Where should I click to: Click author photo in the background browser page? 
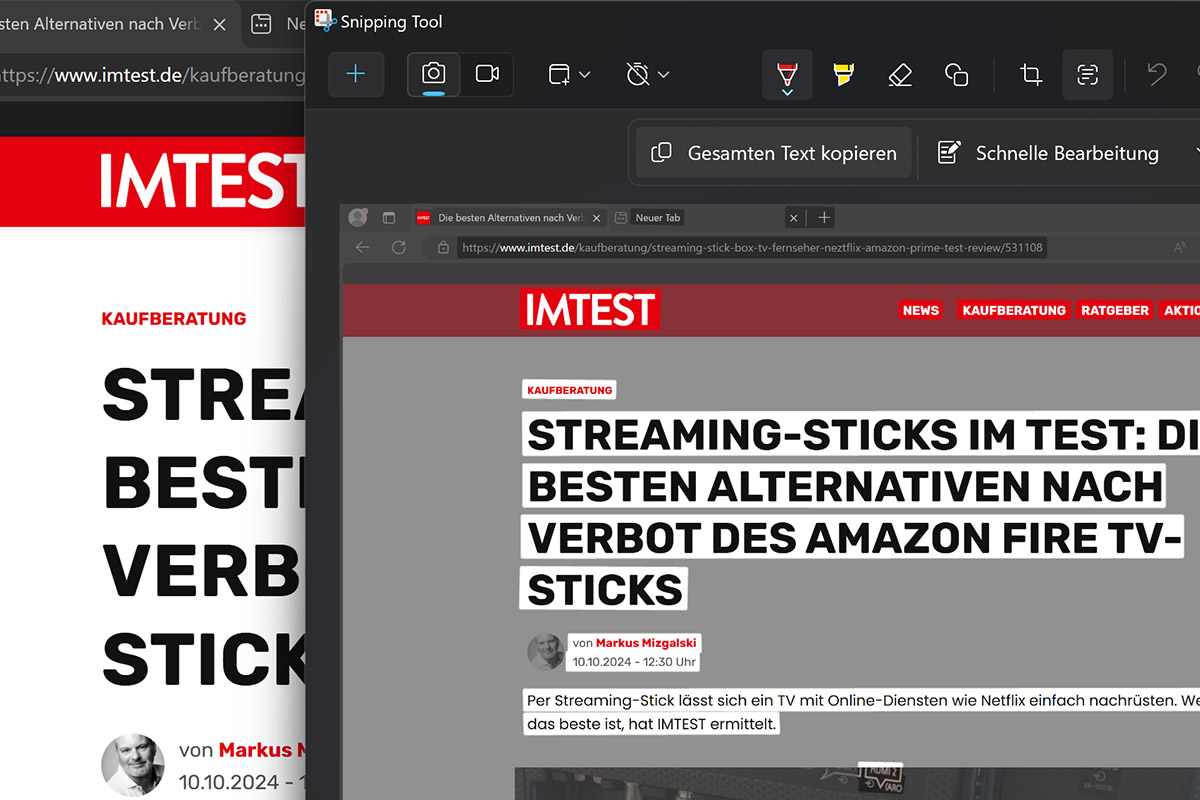pyautogui.click(x=133, y=765)
